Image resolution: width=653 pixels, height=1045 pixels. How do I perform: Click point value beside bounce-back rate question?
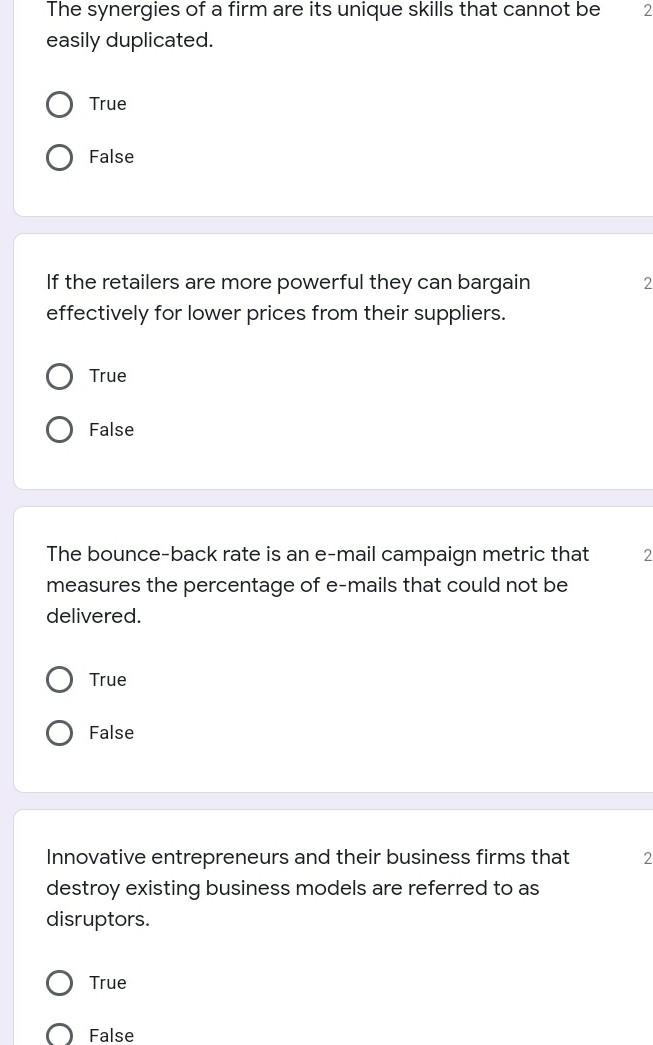click(x=647, y=556)
